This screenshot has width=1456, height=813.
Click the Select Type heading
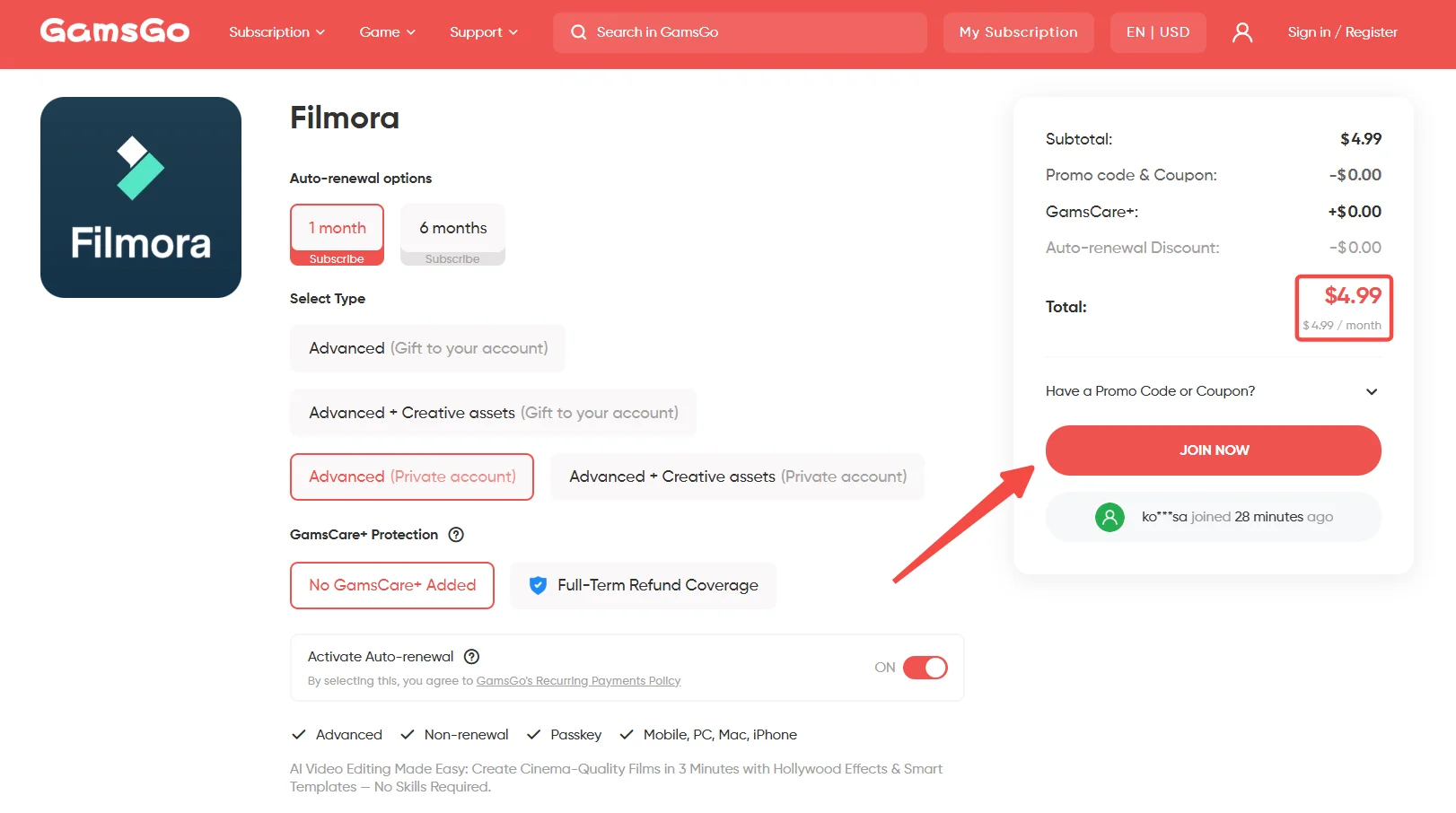(328, 299)
